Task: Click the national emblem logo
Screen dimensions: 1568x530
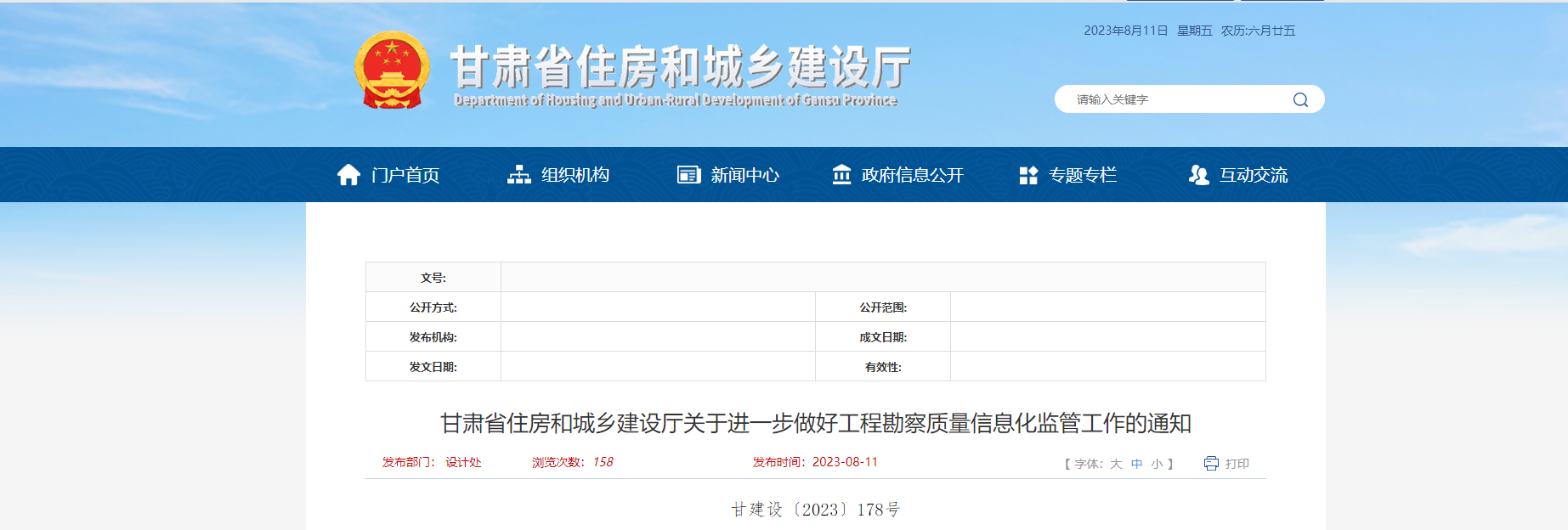Action: 391,70
